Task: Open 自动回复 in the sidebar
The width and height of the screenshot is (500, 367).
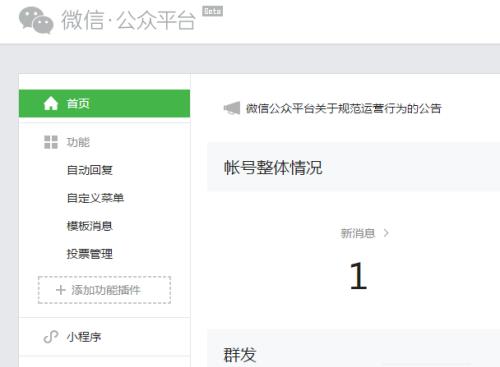Action: 90,170
